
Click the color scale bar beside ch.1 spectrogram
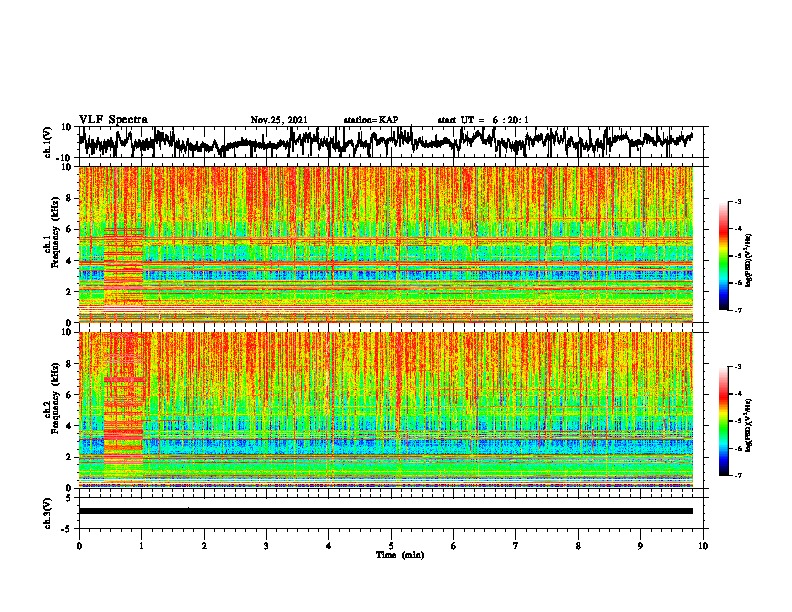pos(724,256)
